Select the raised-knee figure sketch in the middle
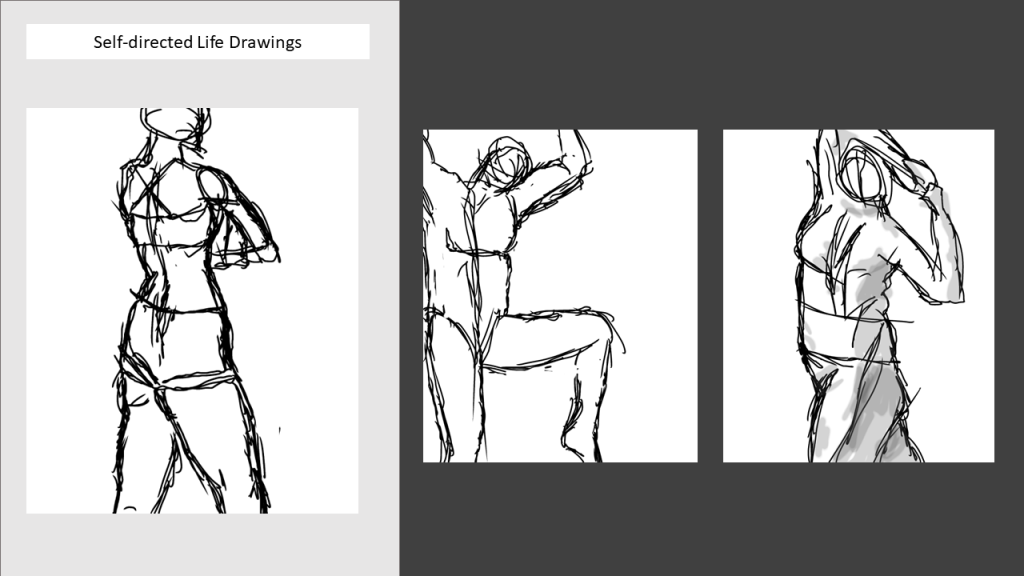The width and height of the screenshot is (1024, 576). pos(560,296)
